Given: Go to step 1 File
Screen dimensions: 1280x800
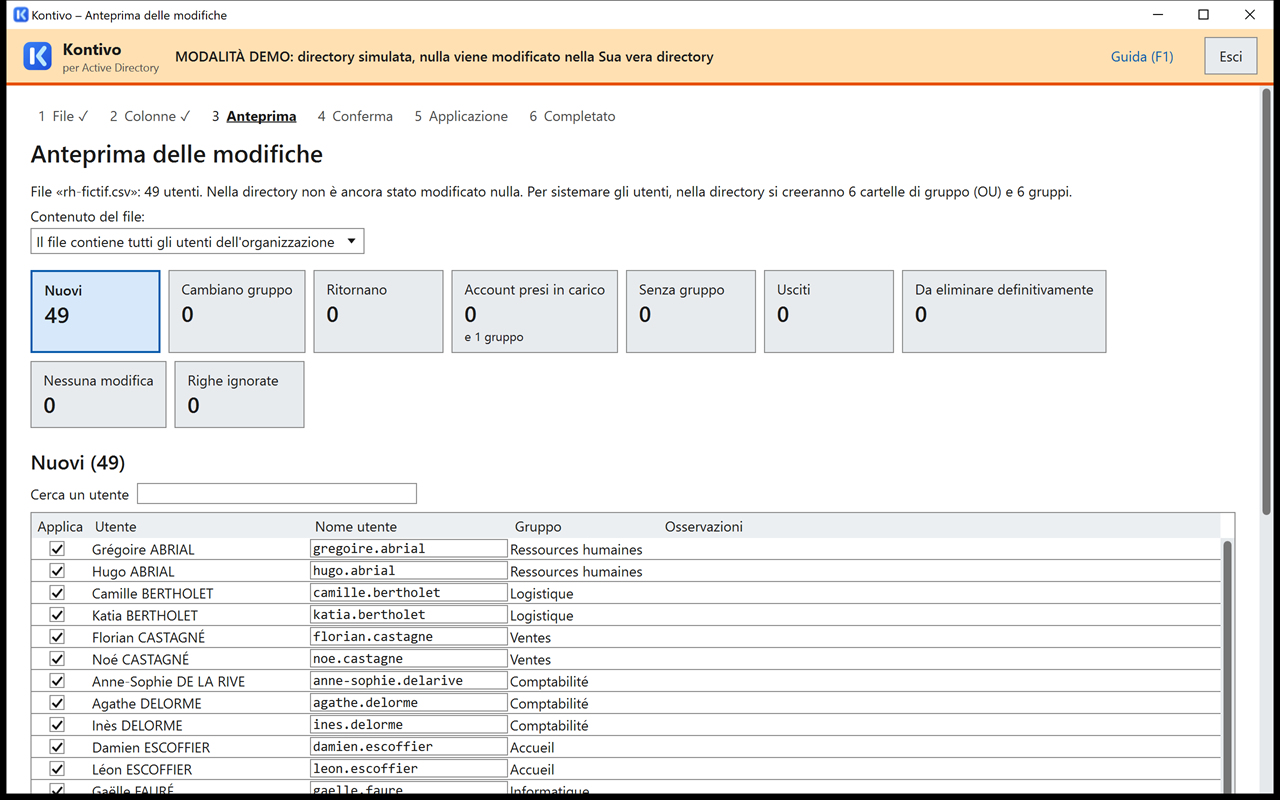Looking at the screenshot, I should 63,116.
